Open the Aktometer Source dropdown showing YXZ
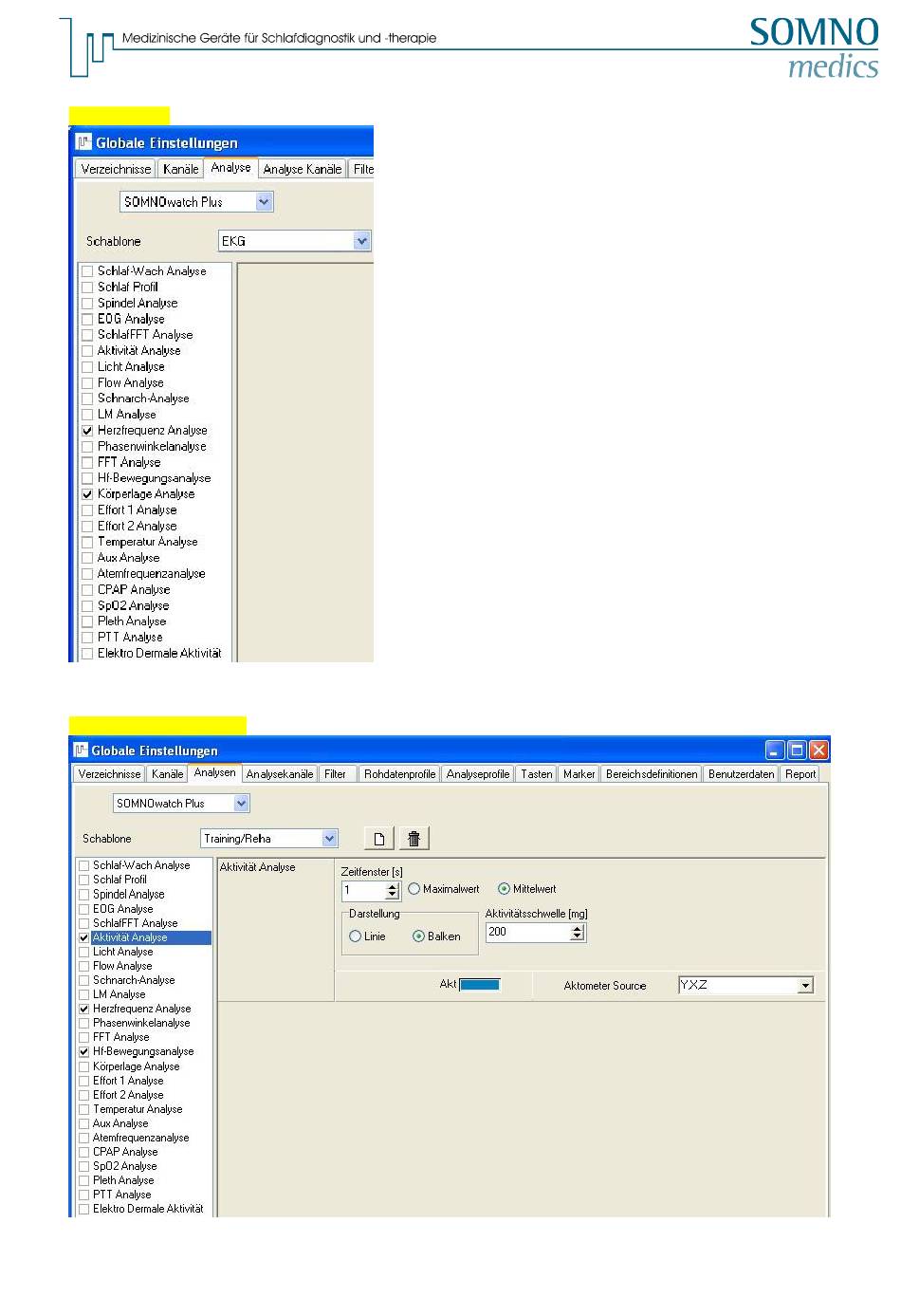This screenshot has width=901, height=1316. 806,986
